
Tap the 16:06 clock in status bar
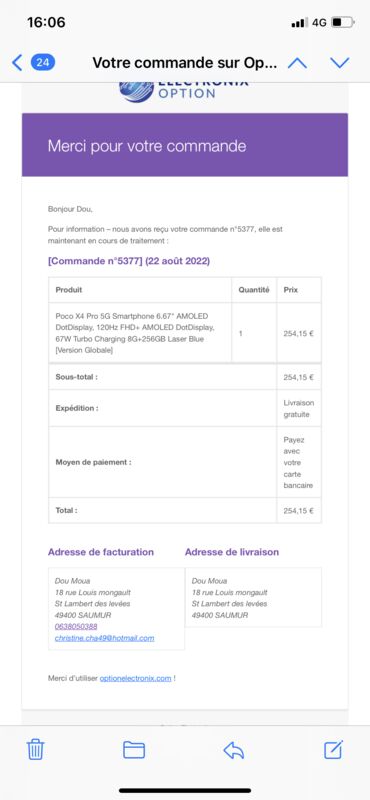pos(46,22)
